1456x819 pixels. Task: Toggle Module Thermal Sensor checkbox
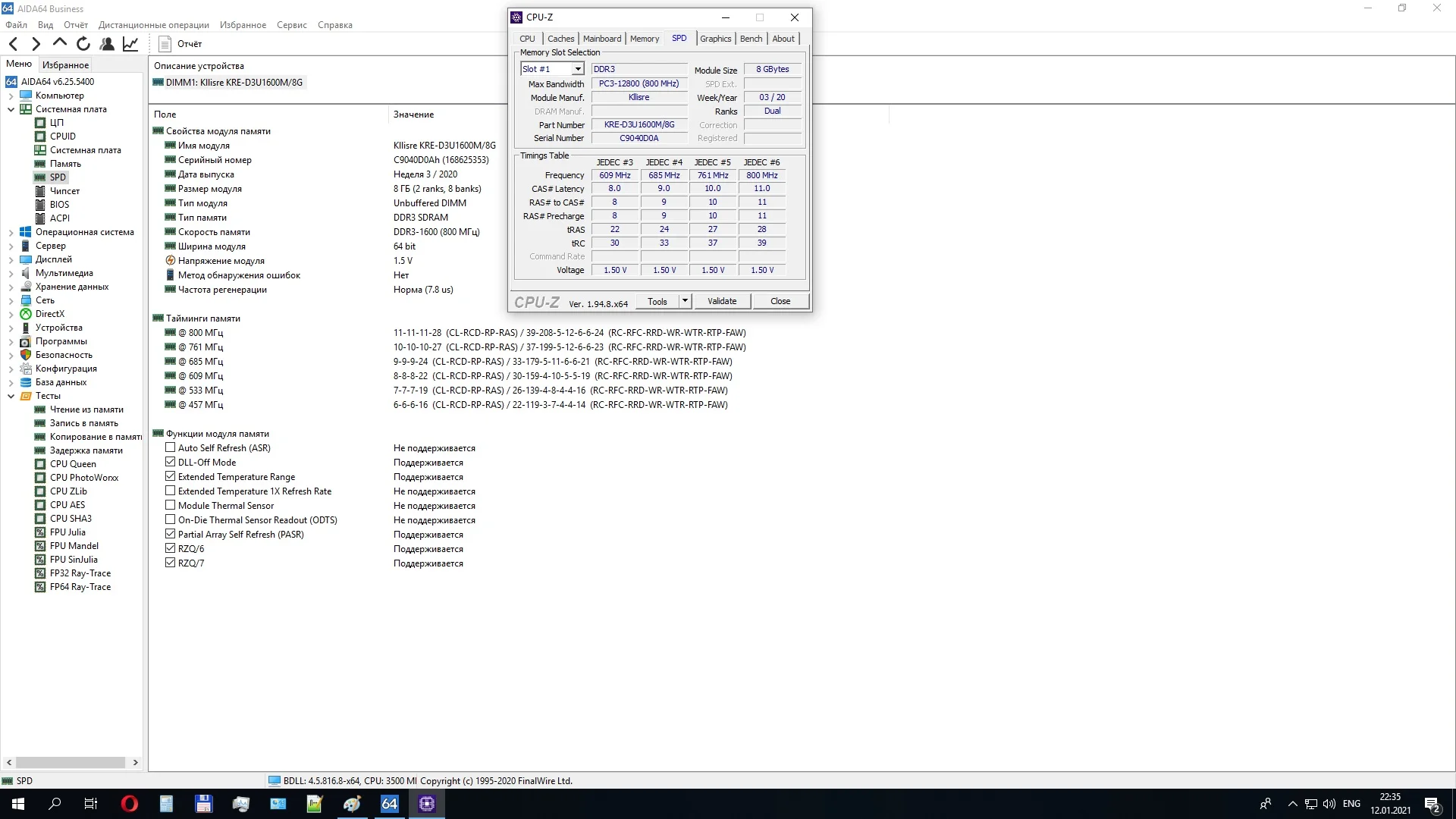pyautogui.click(x=171, y=506)
